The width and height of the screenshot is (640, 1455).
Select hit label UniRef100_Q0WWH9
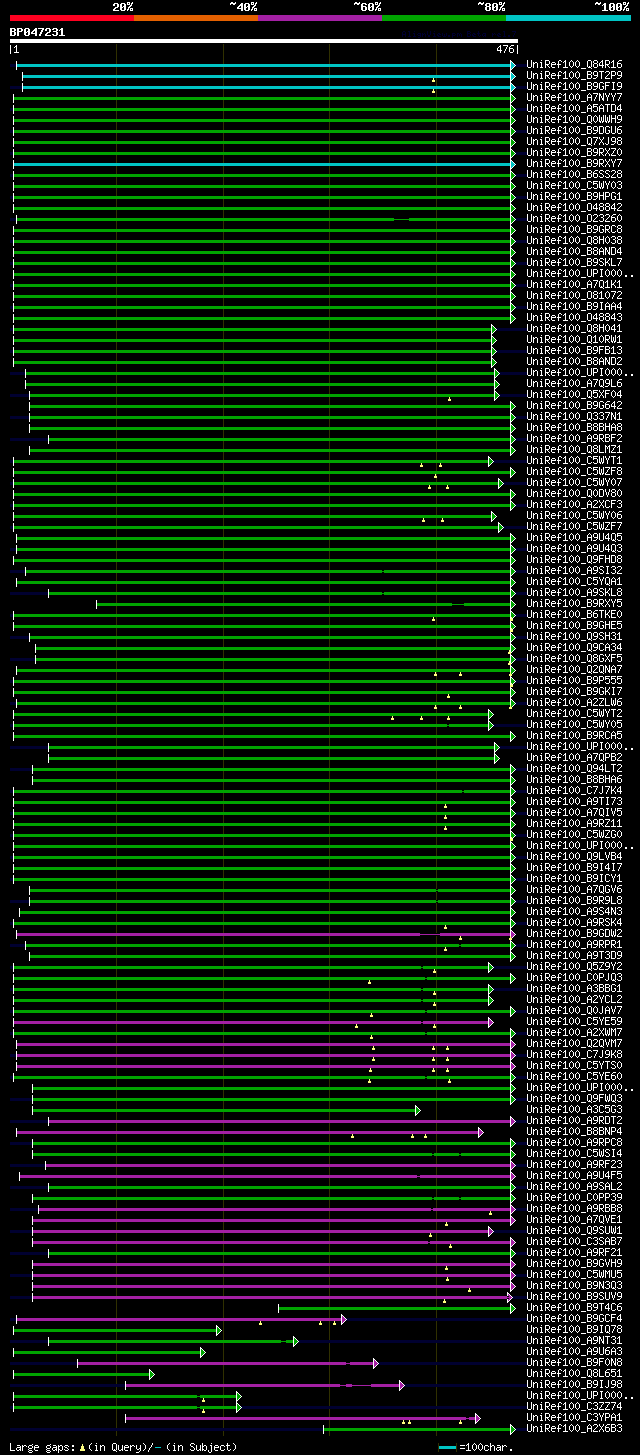574,119
